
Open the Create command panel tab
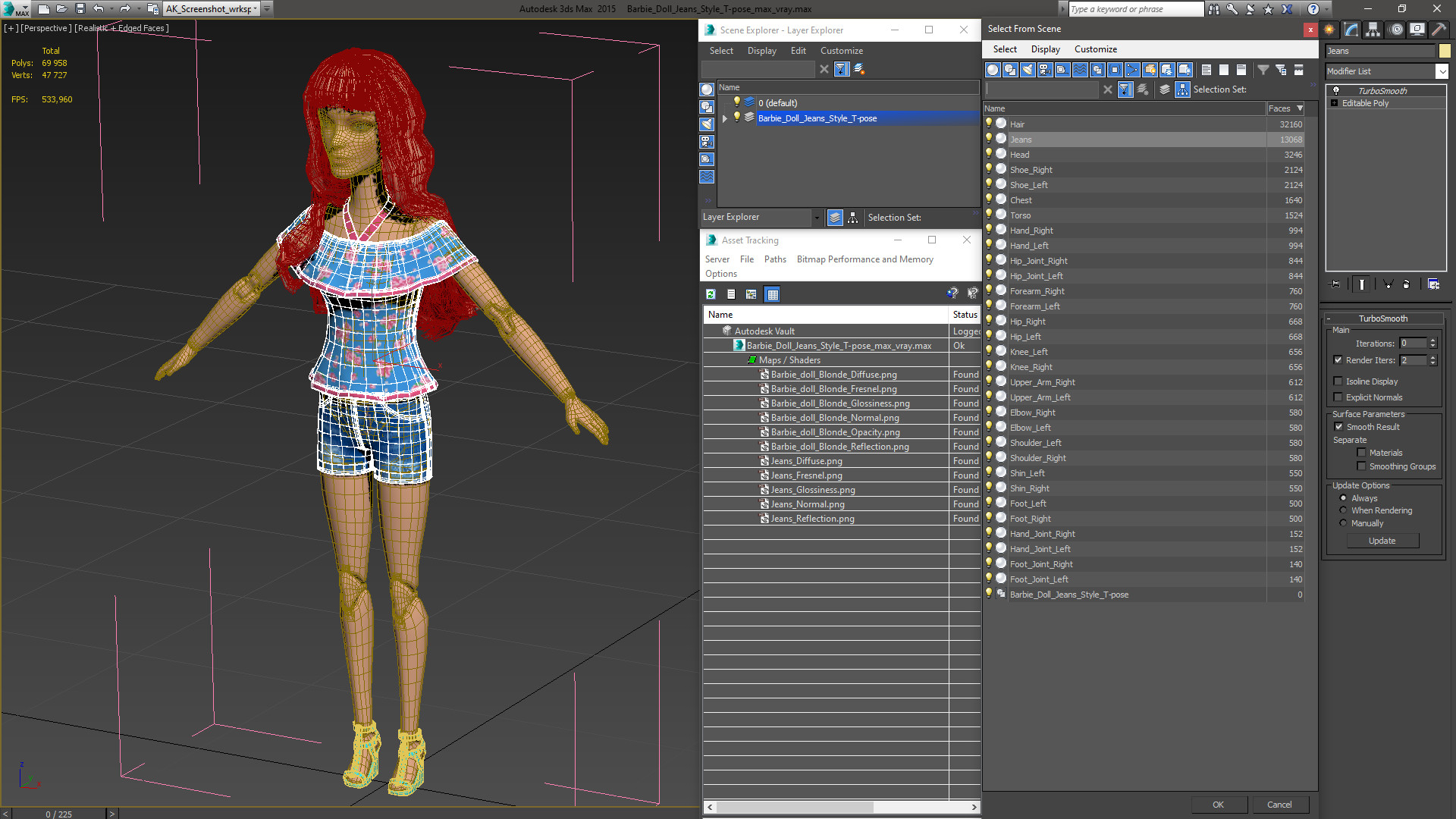(1329, 30)
